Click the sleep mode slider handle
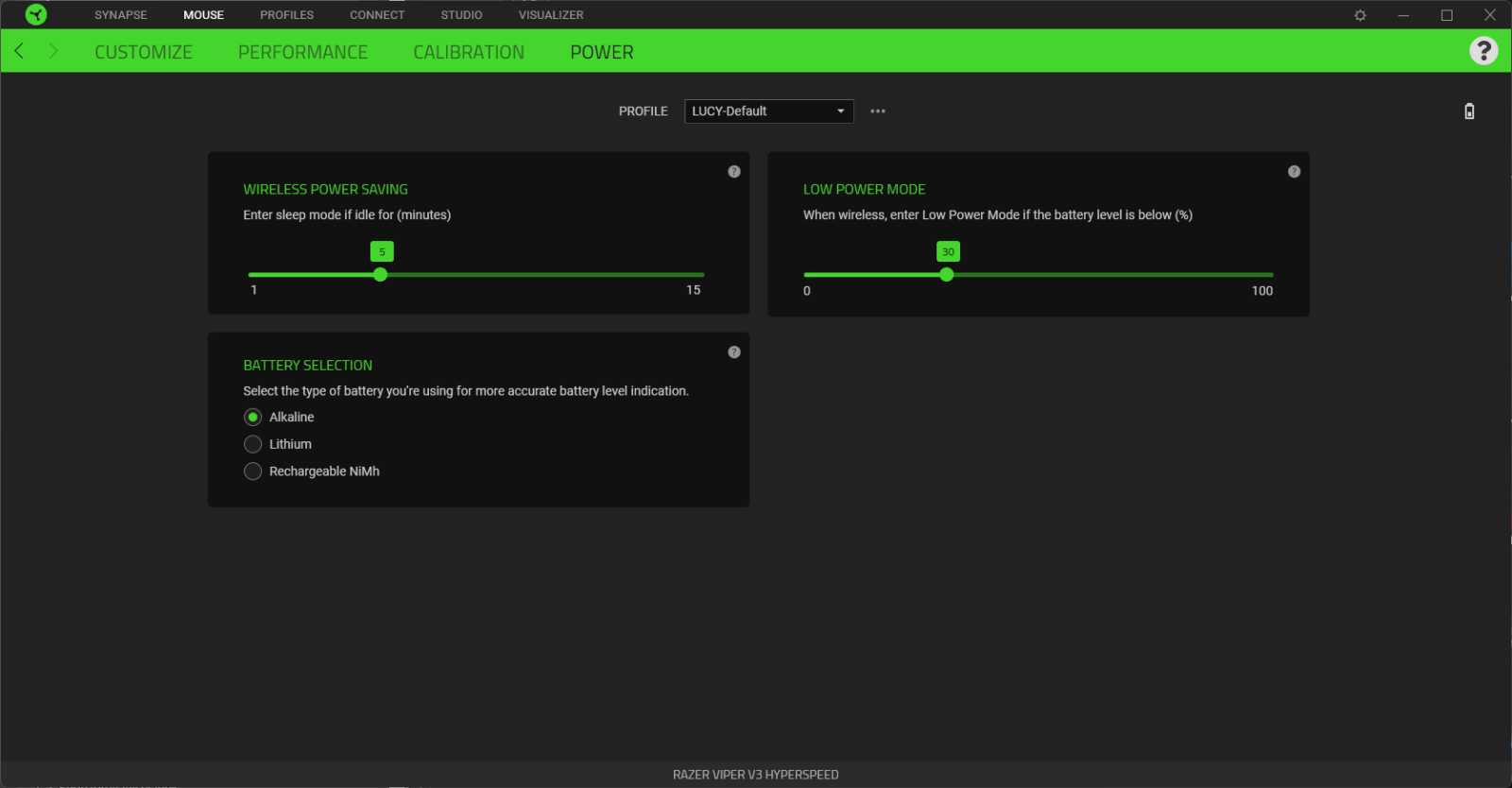This screenshot has height=788, width=1512. click(x=380, y=275)
